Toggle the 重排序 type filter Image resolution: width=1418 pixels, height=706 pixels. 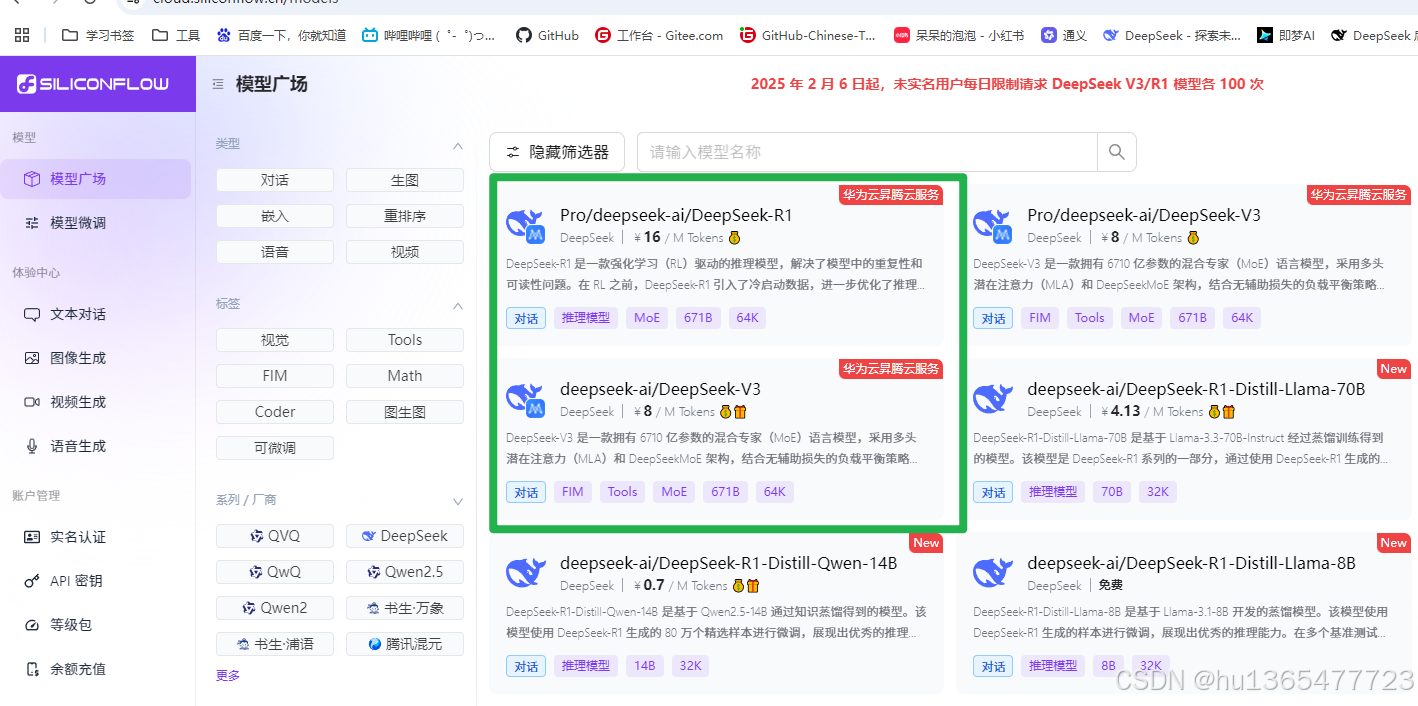point(405,216)
